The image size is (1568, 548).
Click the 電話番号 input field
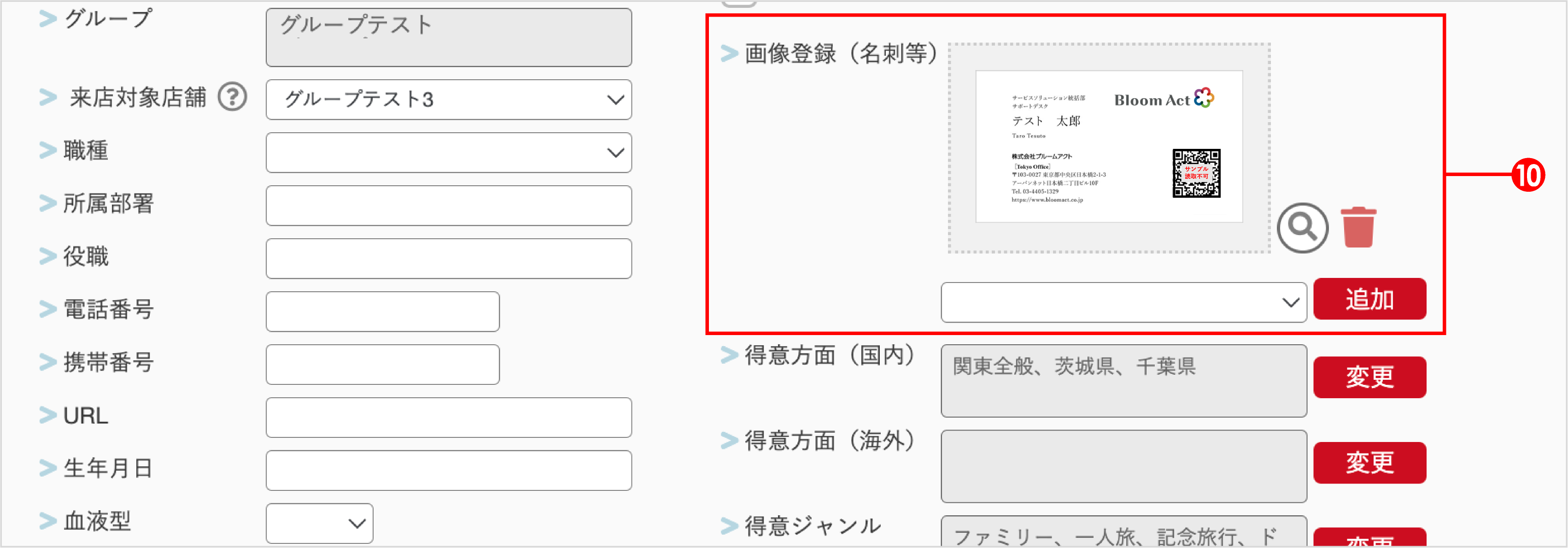pyautogui.click(x=382, y=311)
